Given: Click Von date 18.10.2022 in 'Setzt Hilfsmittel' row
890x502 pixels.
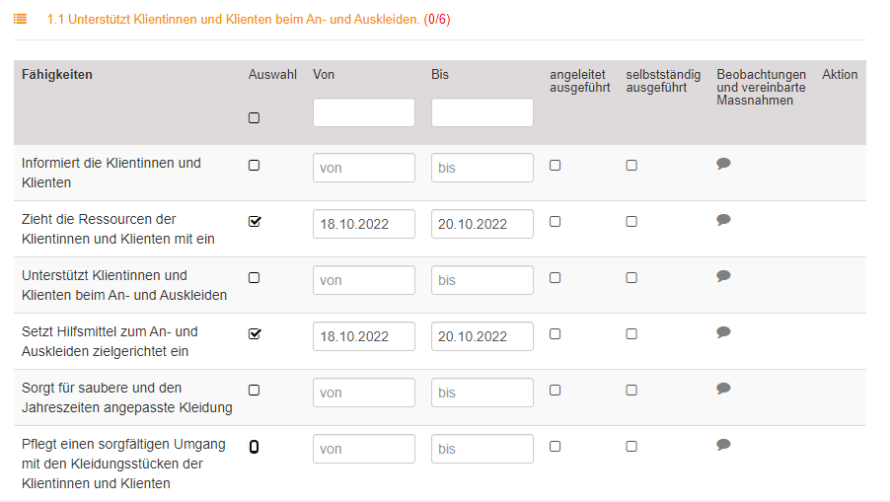Looking at the screenshot, I should pos(363,337).
